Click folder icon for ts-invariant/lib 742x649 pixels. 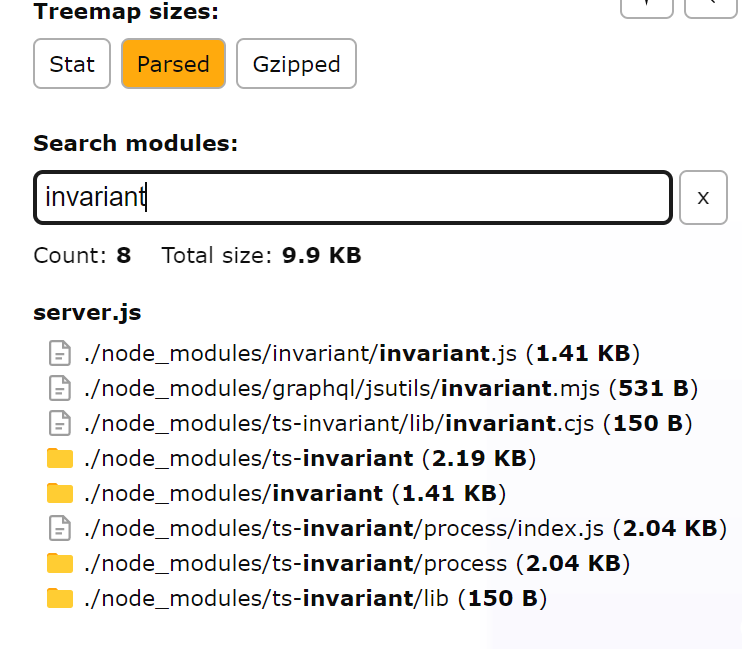coord(61,599)
